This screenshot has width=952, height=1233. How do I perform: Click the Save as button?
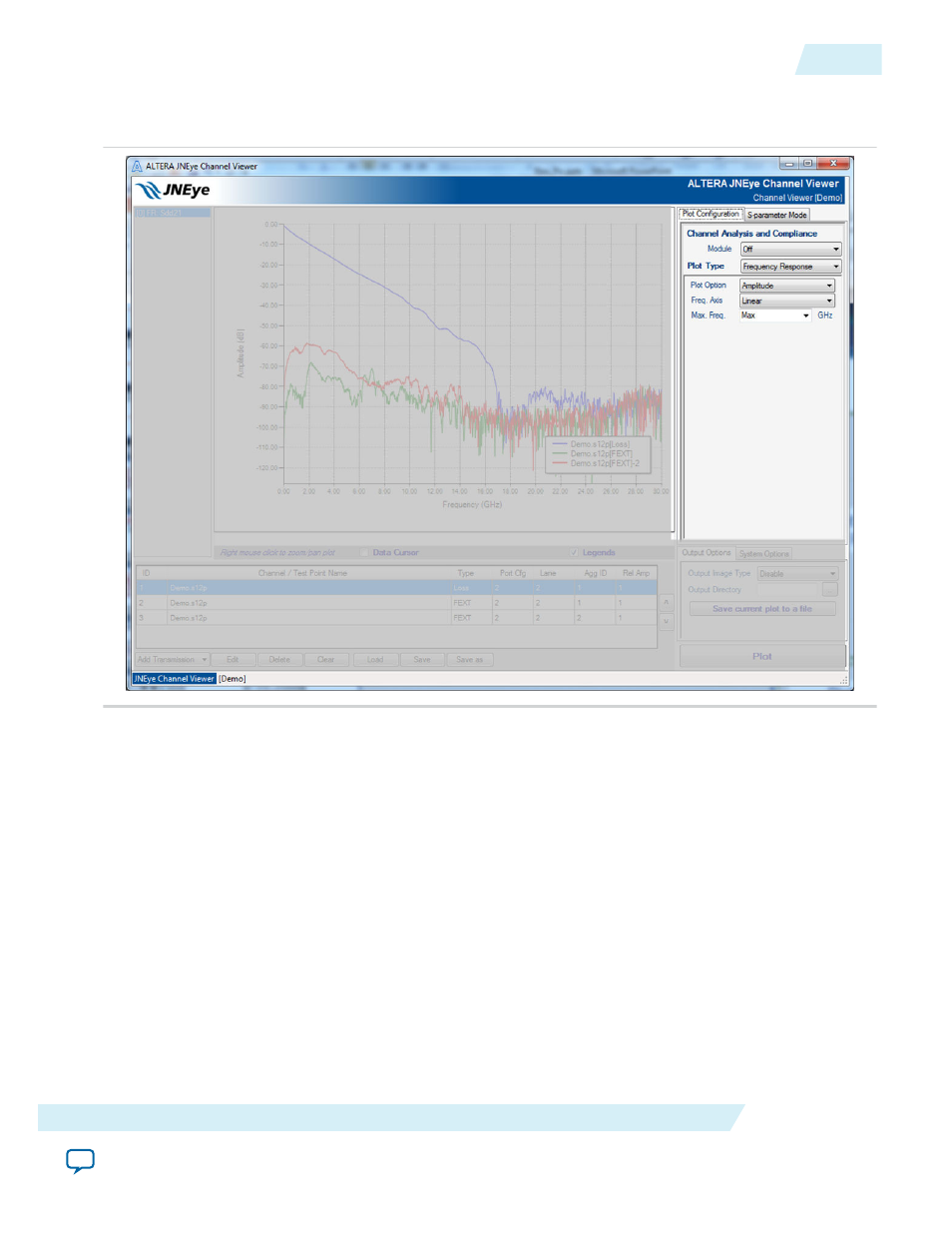coord(470,660)
